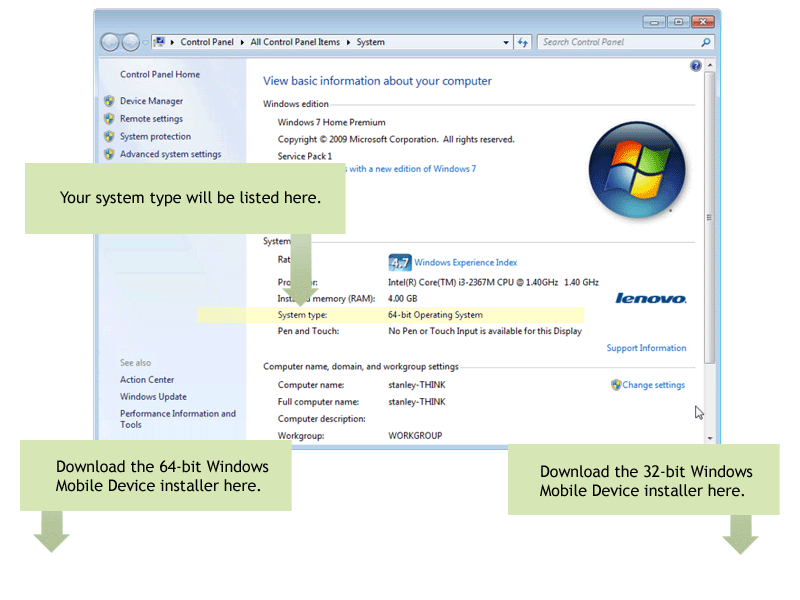Click the Full computer name label
The height and width of the screenshot is (600, 800).
tap(318, 402)
